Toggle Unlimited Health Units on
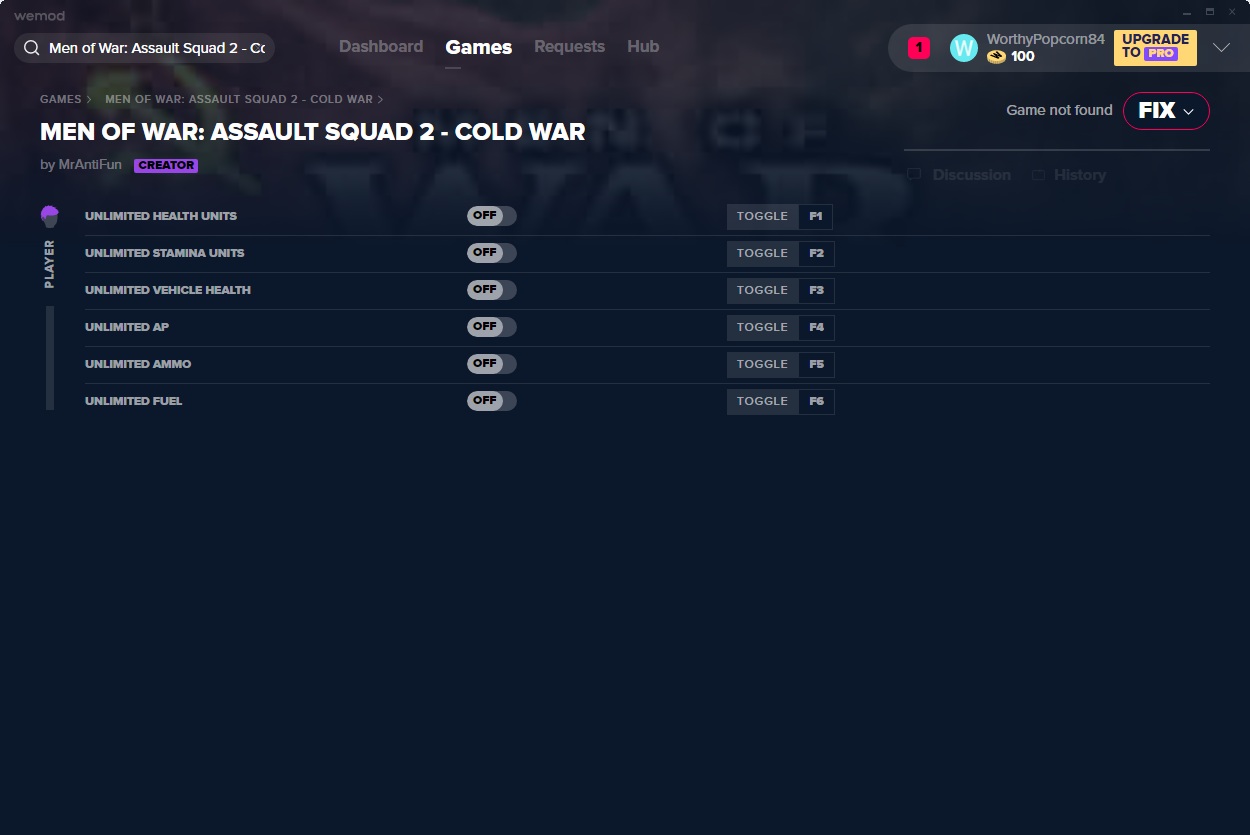 click(x=492, y=216)
